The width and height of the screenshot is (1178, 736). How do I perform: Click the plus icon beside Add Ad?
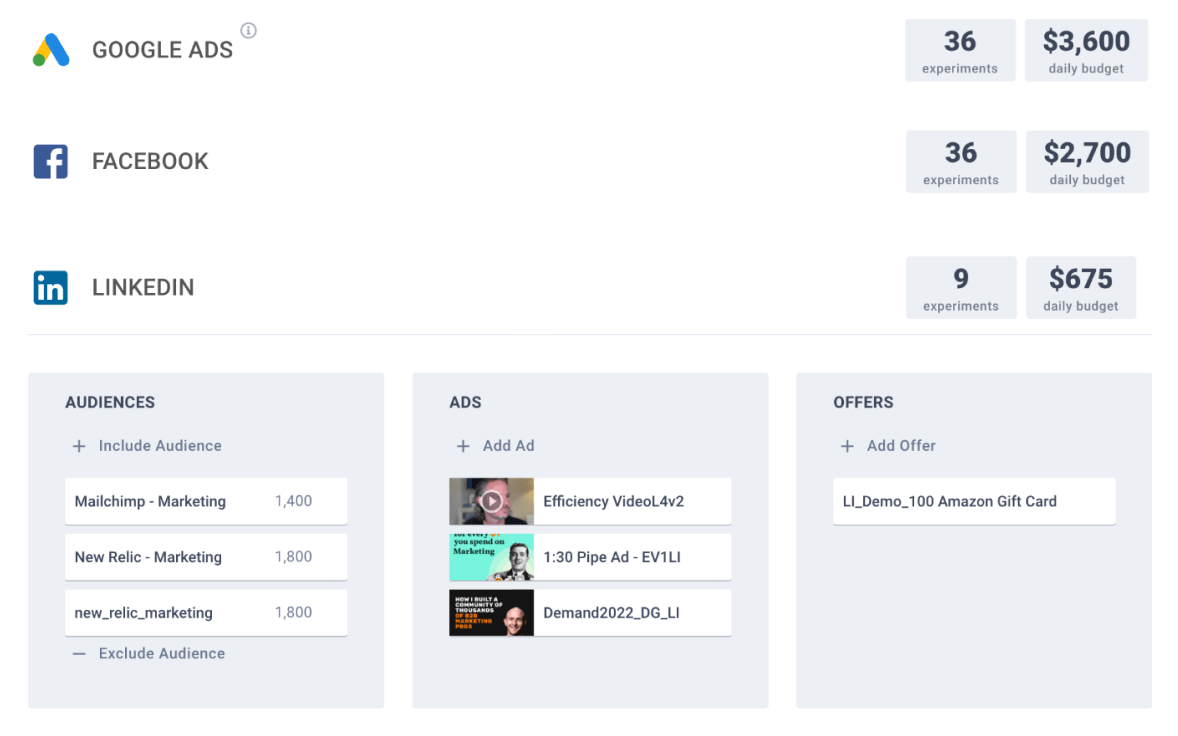[x=463, y=446]
